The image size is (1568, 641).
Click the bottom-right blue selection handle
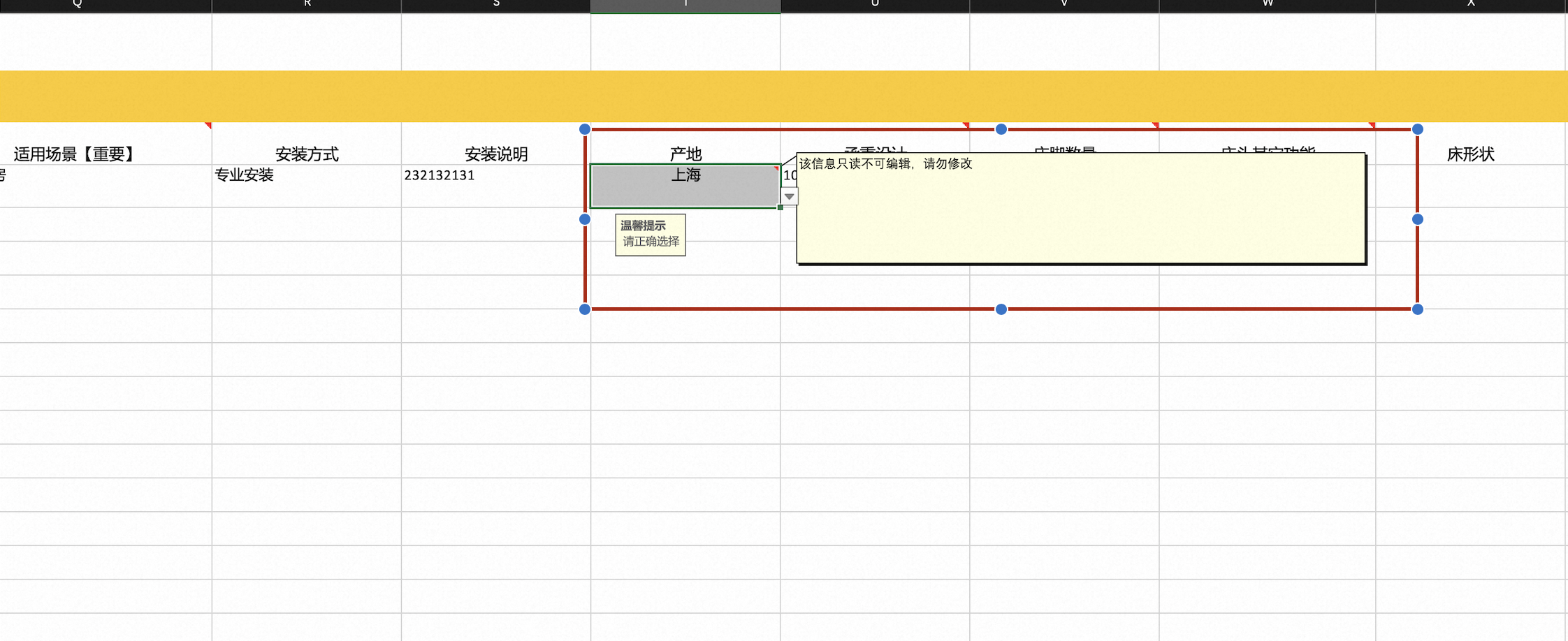(x=1417, y=309)
